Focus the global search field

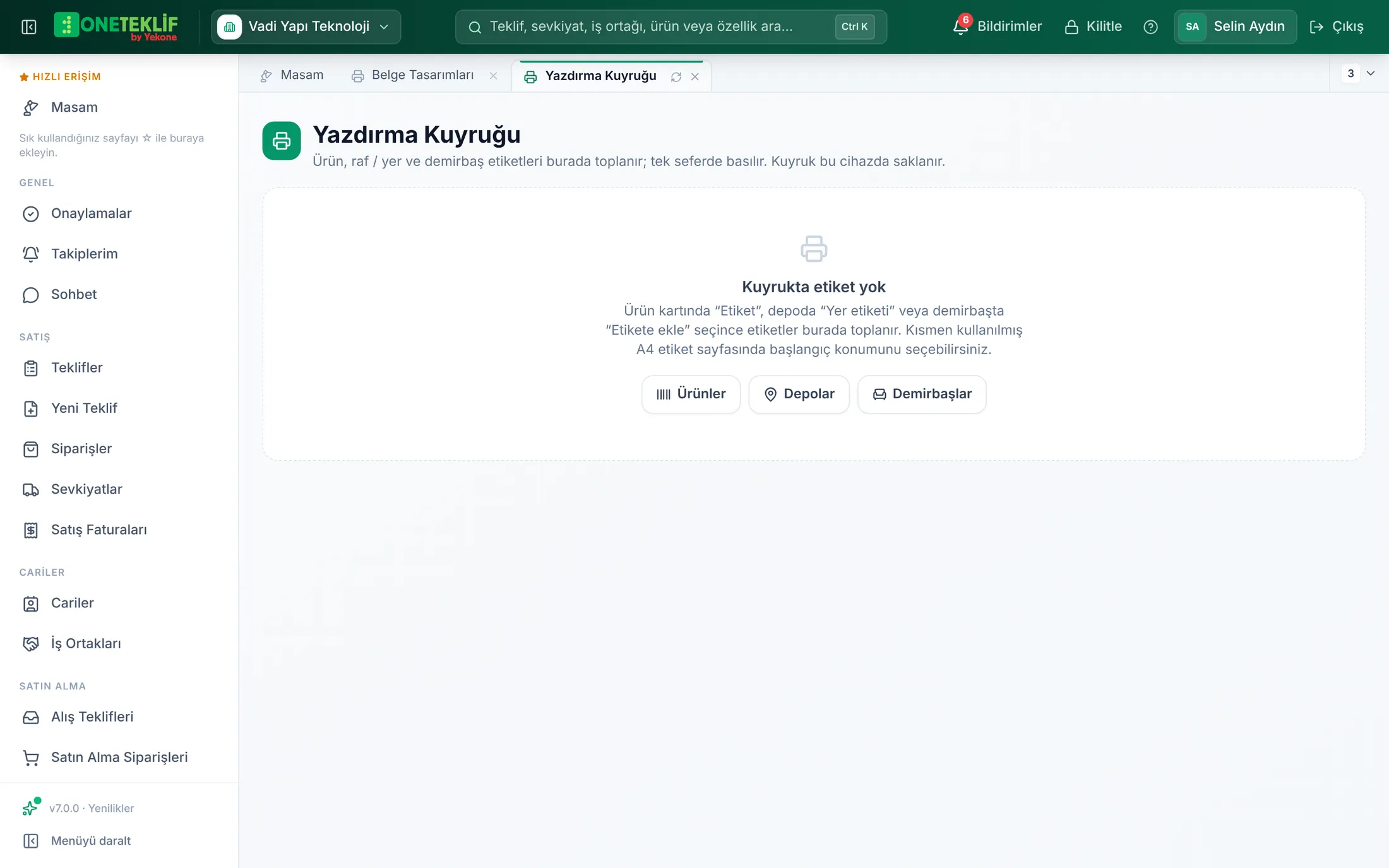671,27
